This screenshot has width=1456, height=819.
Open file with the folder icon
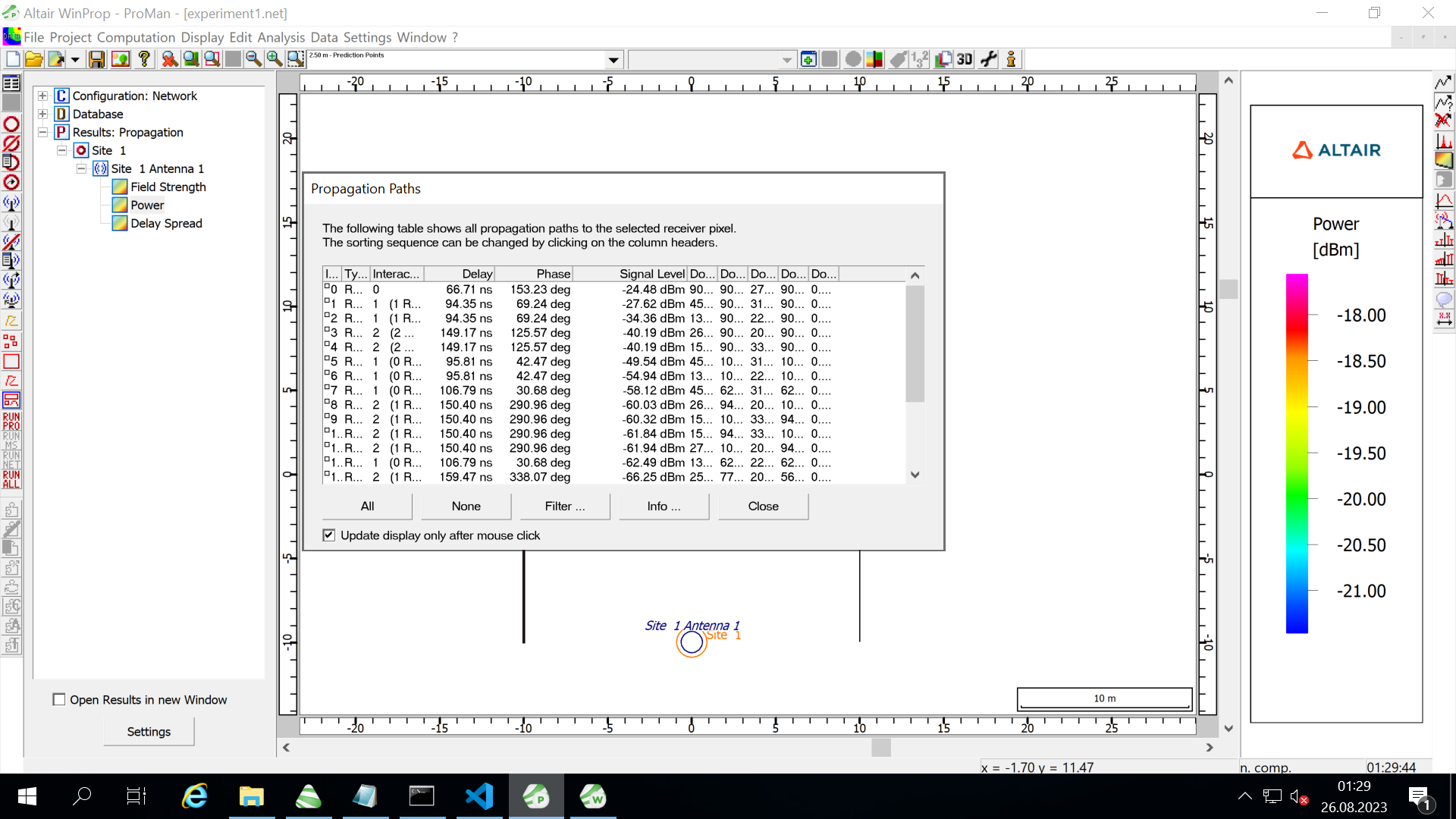pos(33,59)
